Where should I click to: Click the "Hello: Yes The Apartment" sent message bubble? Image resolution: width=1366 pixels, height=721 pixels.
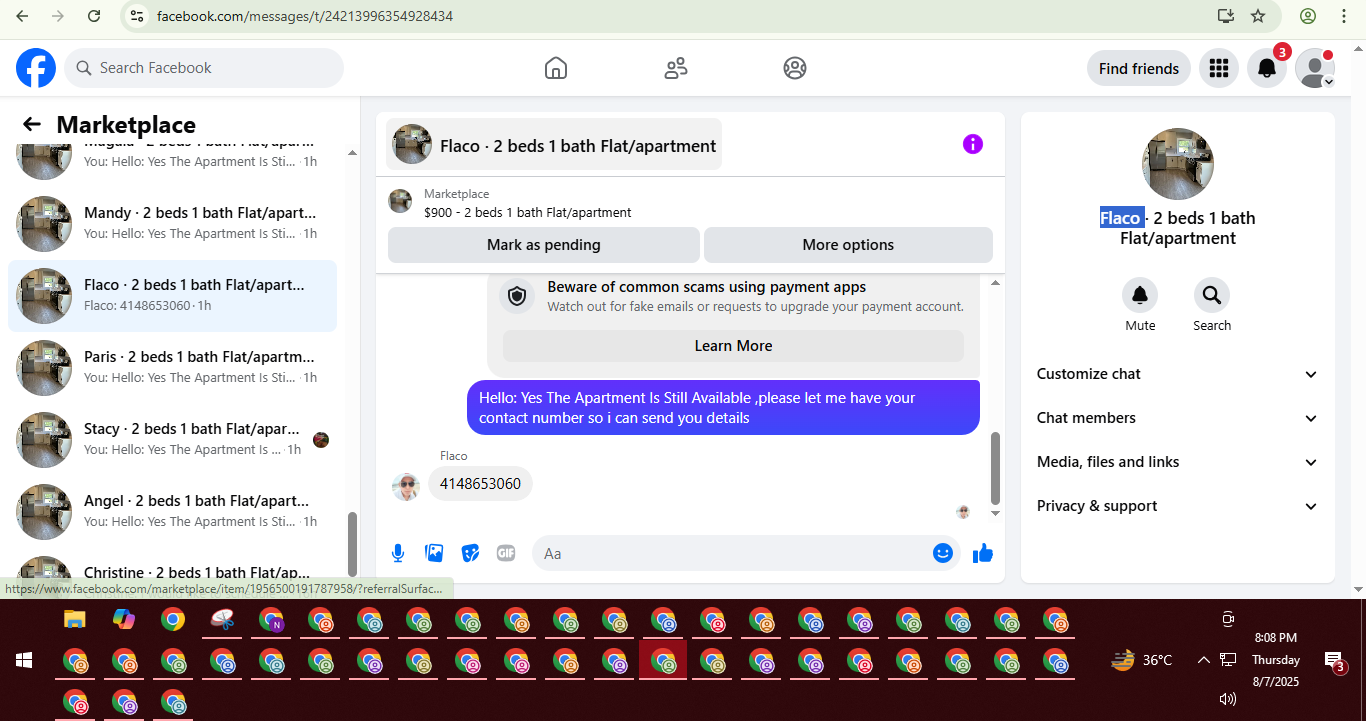(723, 408)
